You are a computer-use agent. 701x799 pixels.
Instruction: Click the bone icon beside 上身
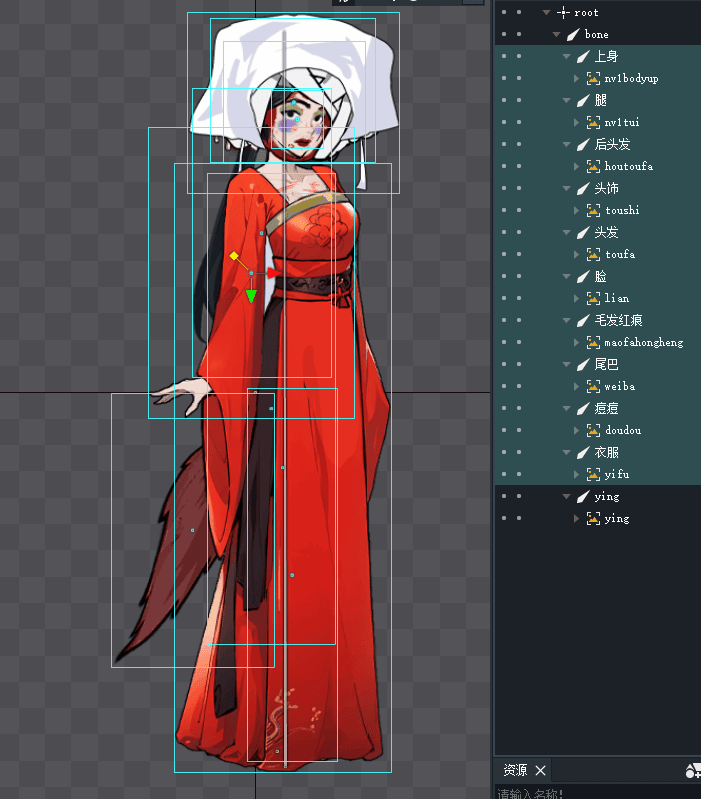(x=583, y=56)
